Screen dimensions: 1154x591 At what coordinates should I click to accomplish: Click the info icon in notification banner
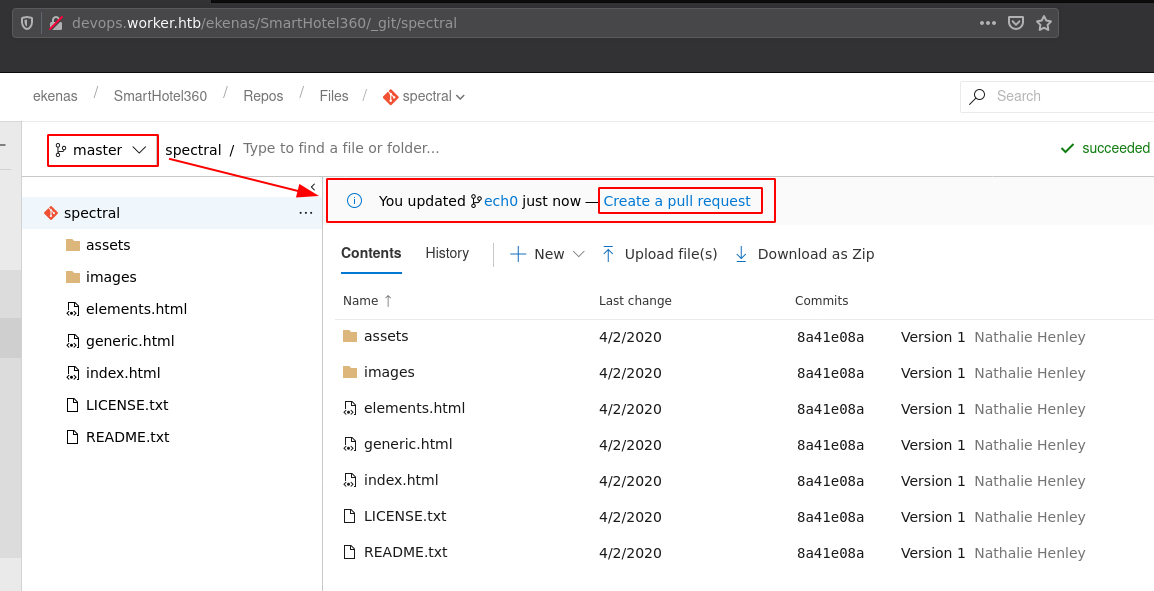click(x=354, y=201)
